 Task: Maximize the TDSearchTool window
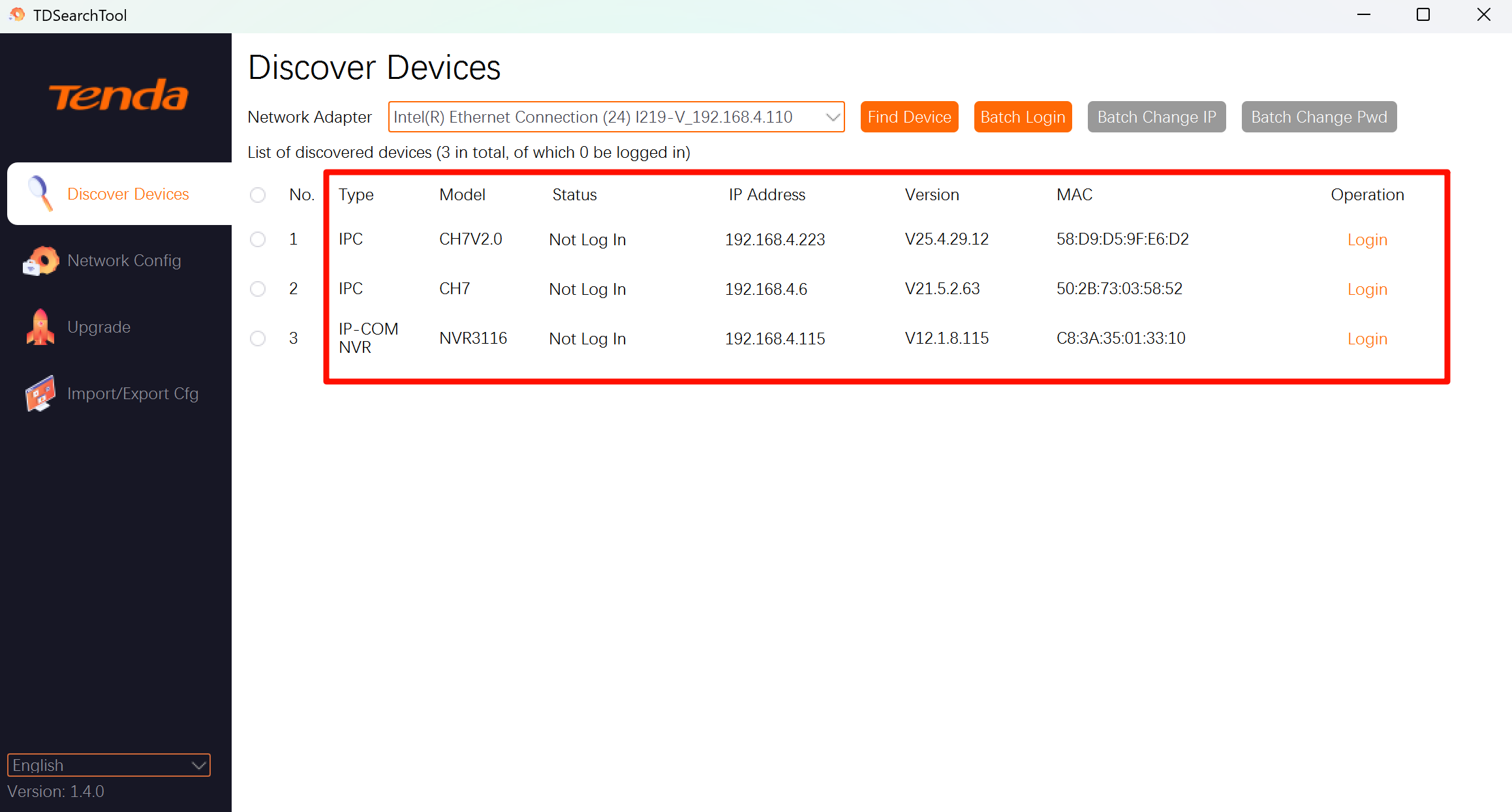1423,14
